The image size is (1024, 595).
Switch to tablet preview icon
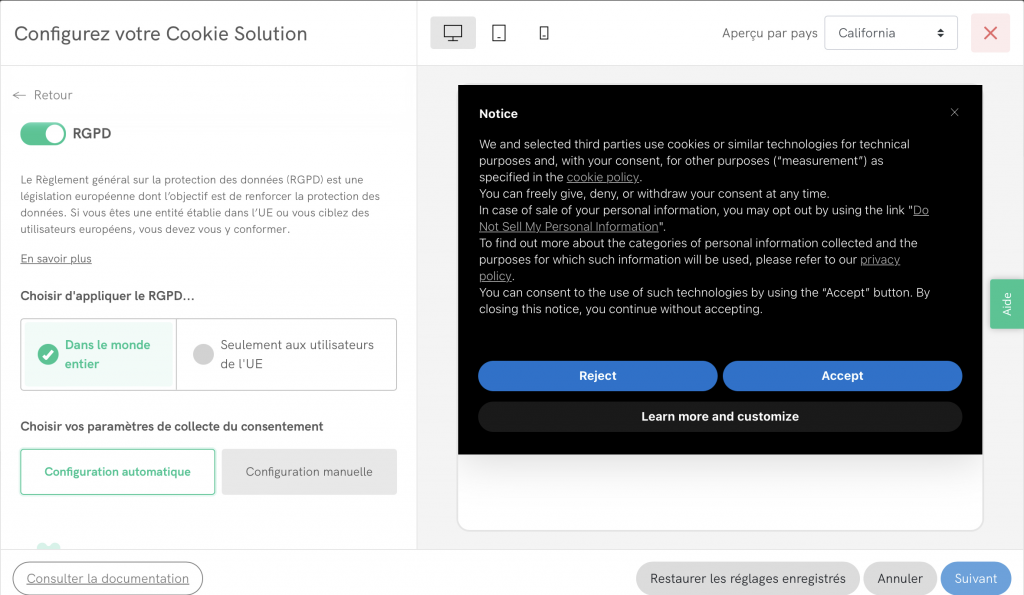point(498,33)
